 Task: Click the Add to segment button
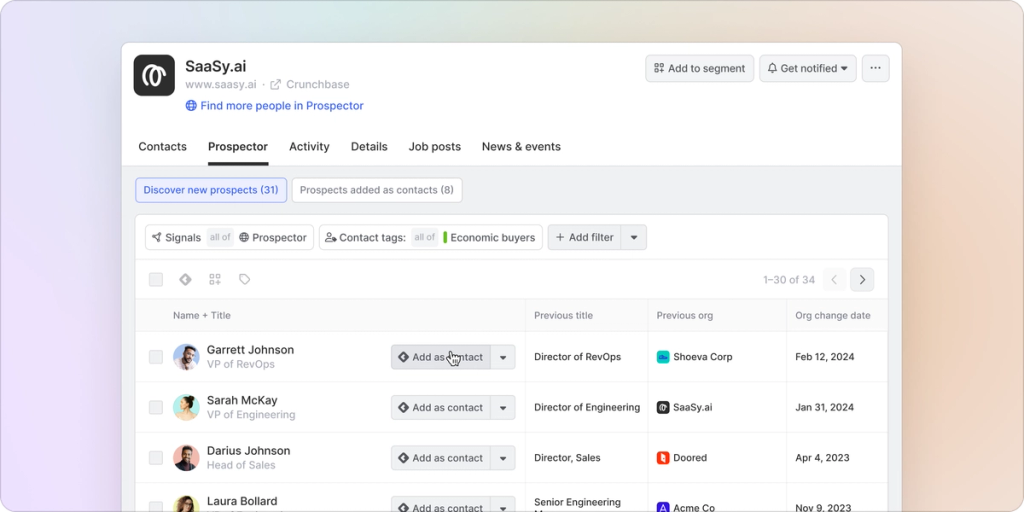699,69
